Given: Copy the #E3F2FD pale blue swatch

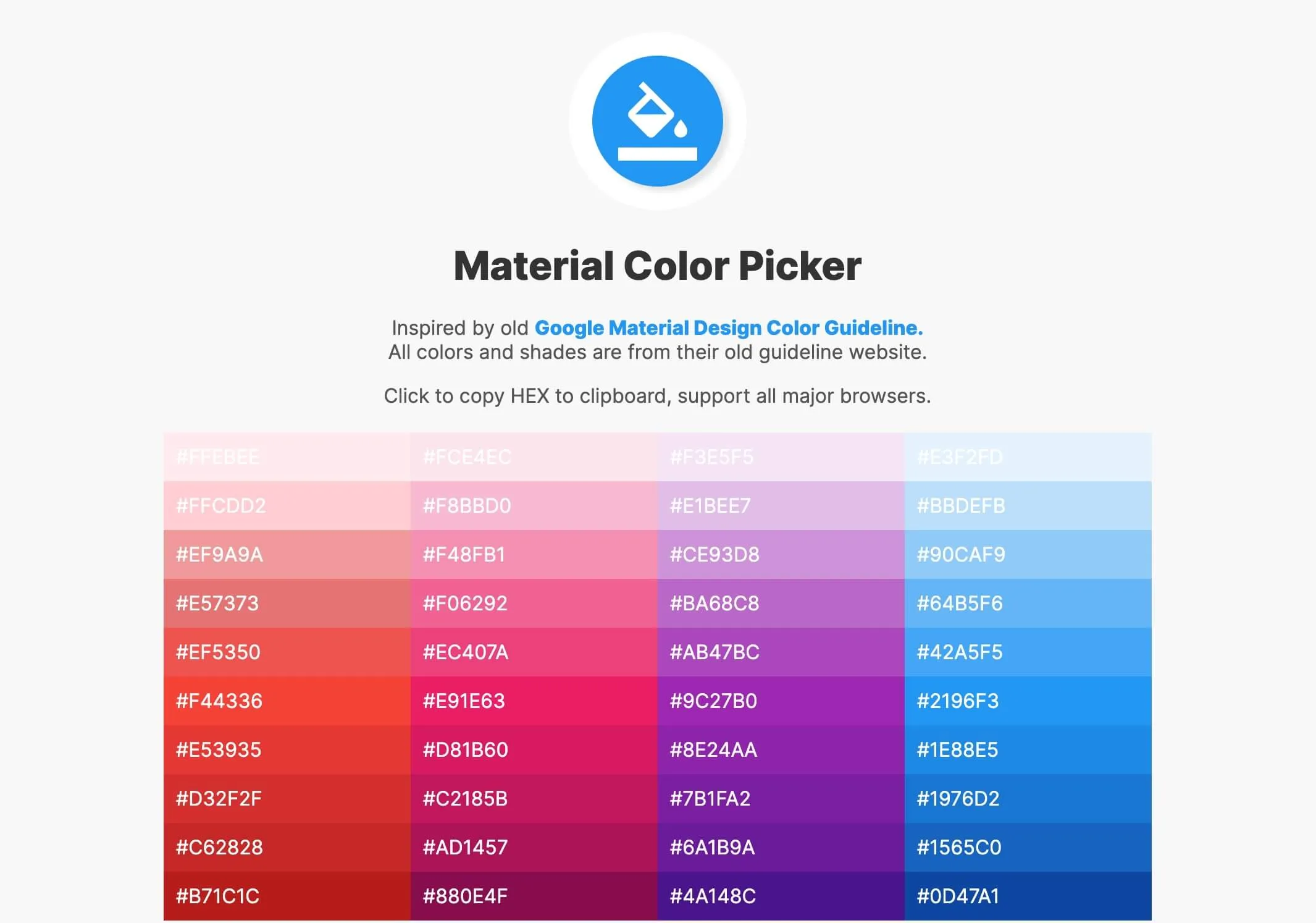Looking at the screenshot, I should click(1029, 457).
